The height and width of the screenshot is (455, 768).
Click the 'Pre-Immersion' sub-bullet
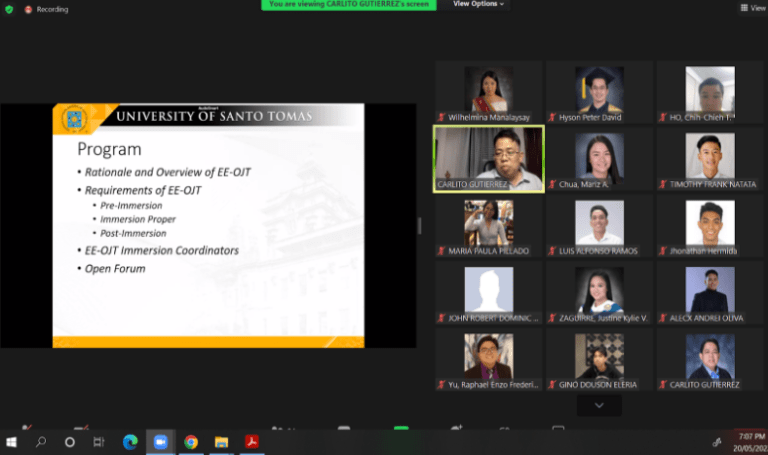(x=131, y=206)
